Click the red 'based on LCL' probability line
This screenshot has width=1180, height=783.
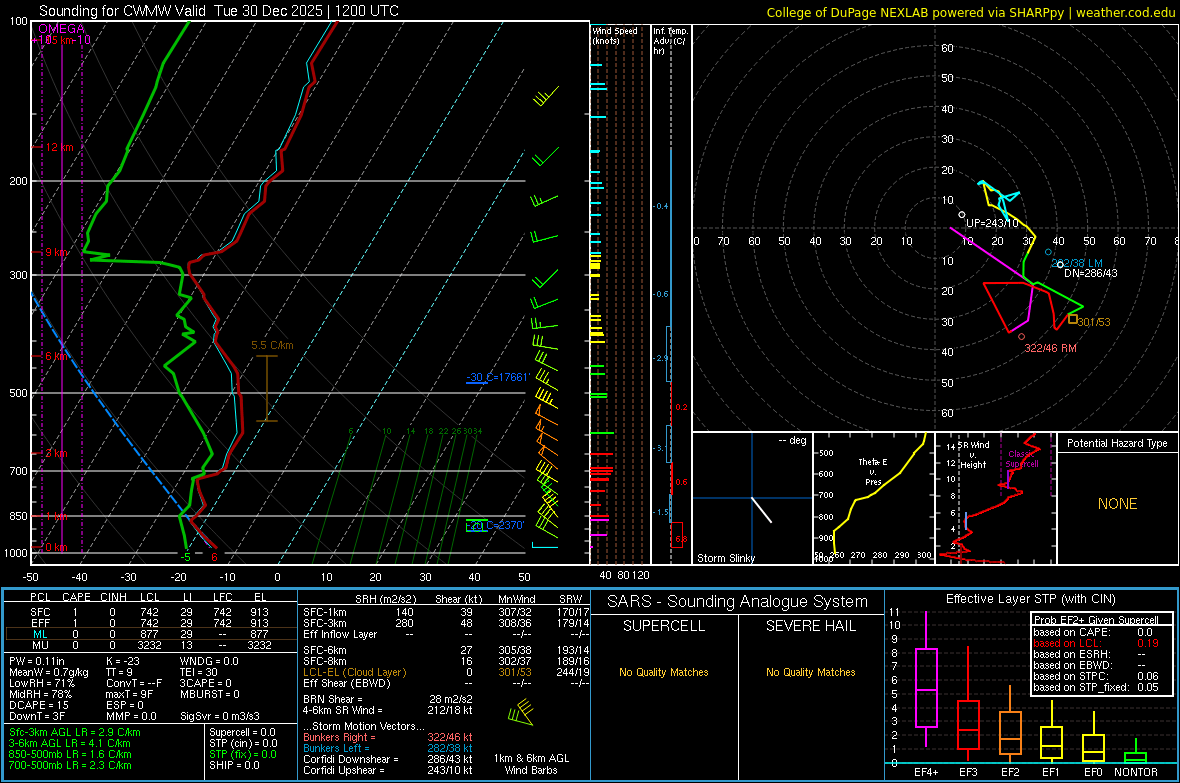pos(1096,643)
